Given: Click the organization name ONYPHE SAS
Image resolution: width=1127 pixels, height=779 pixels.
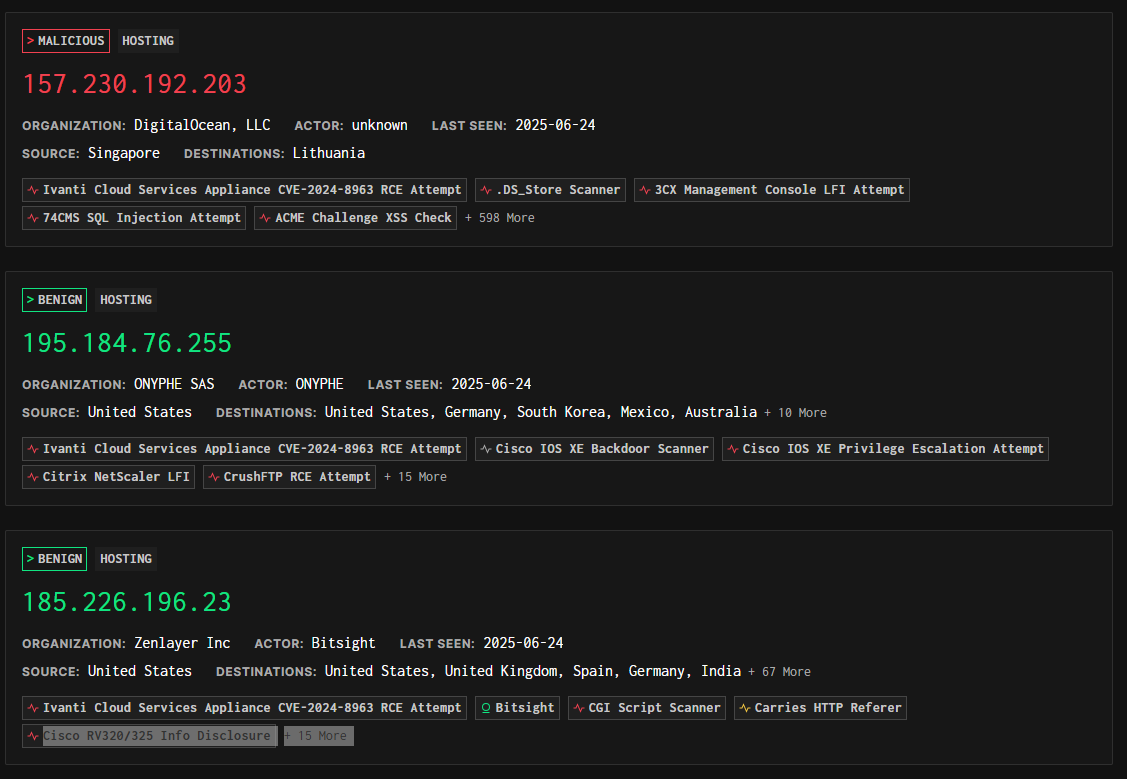Looking at the screenshot, I should coord(174,384).
